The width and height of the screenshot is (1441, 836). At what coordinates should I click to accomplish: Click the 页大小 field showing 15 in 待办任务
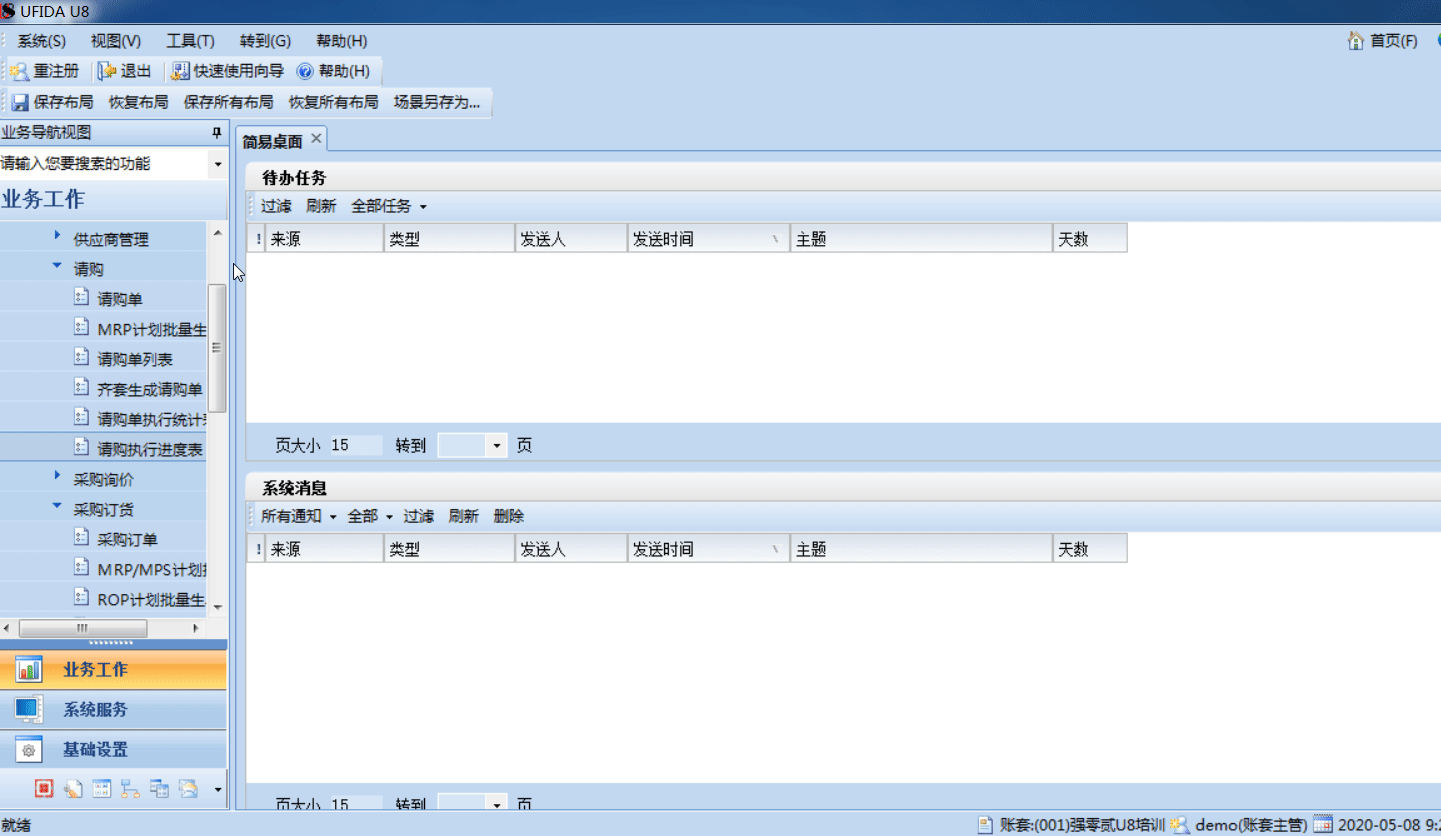tap(356, 446)
